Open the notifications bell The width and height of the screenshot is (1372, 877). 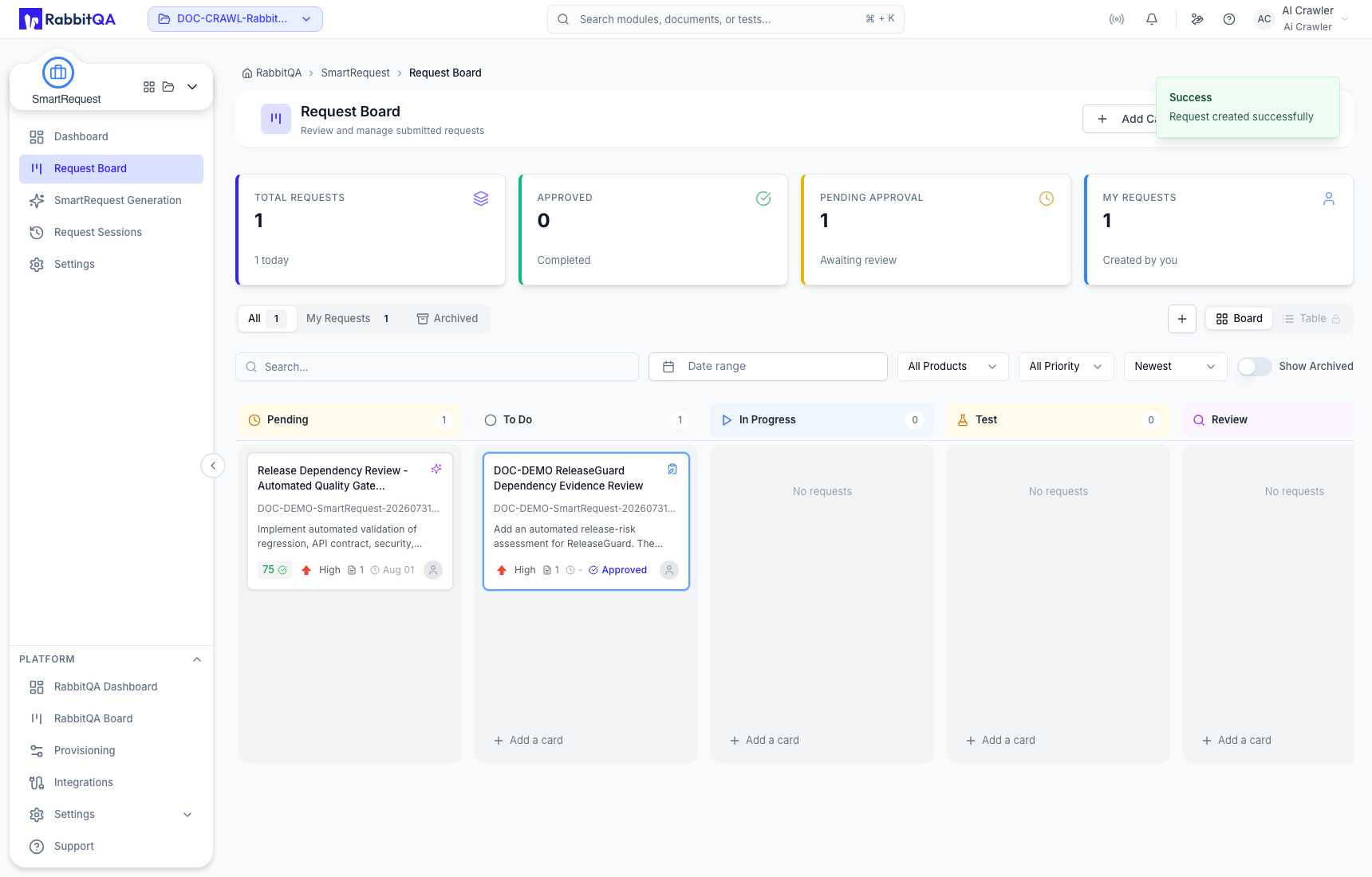pyautogui.click(x=1152, y=19)
